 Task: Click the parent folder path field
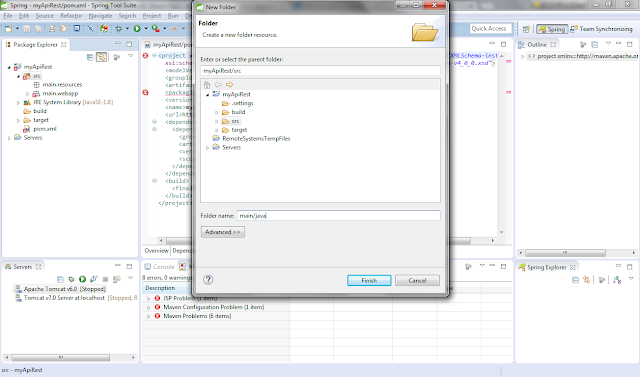click(x=320, y=71)
